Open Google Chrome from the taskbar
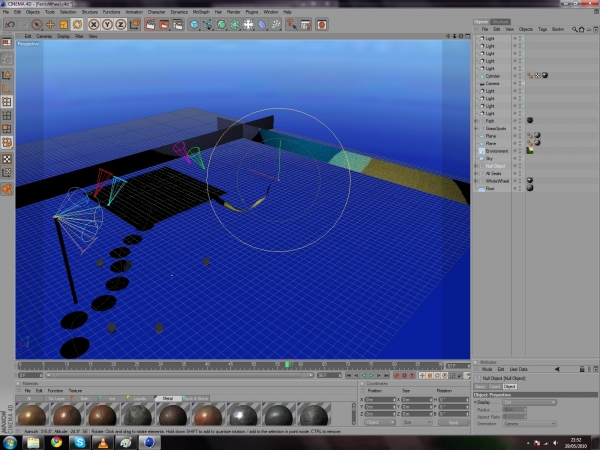 (57, 443)
